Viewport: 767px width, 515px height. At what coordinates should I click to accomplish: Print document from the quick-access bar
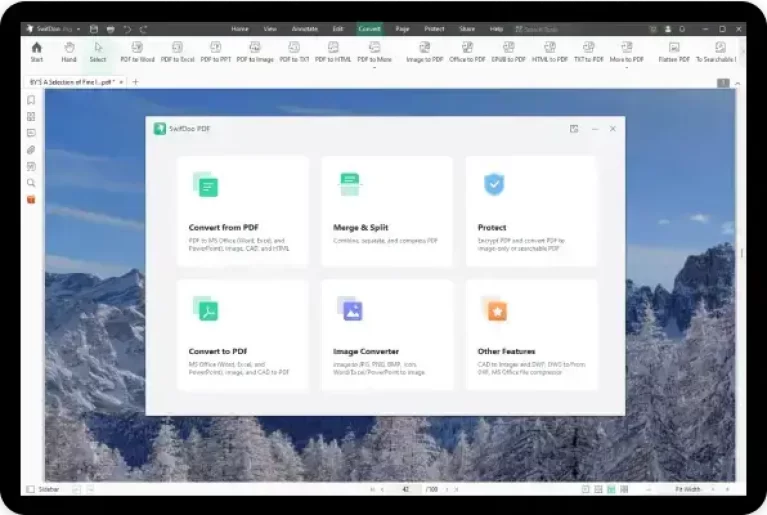(111, 29)
